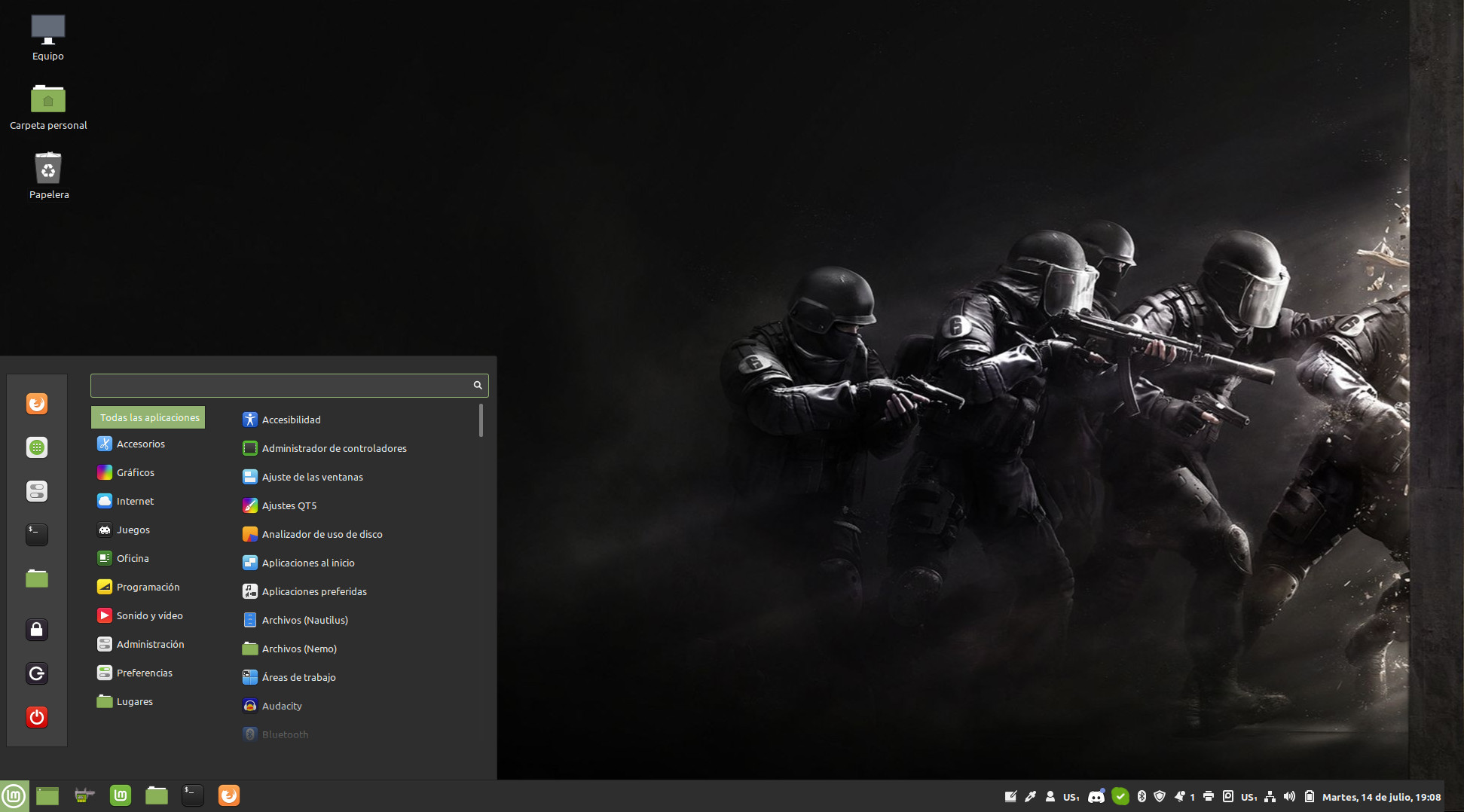Click the Discord tray icon
Viewport: 1464px width, 812px height.
click(1096, 796)
